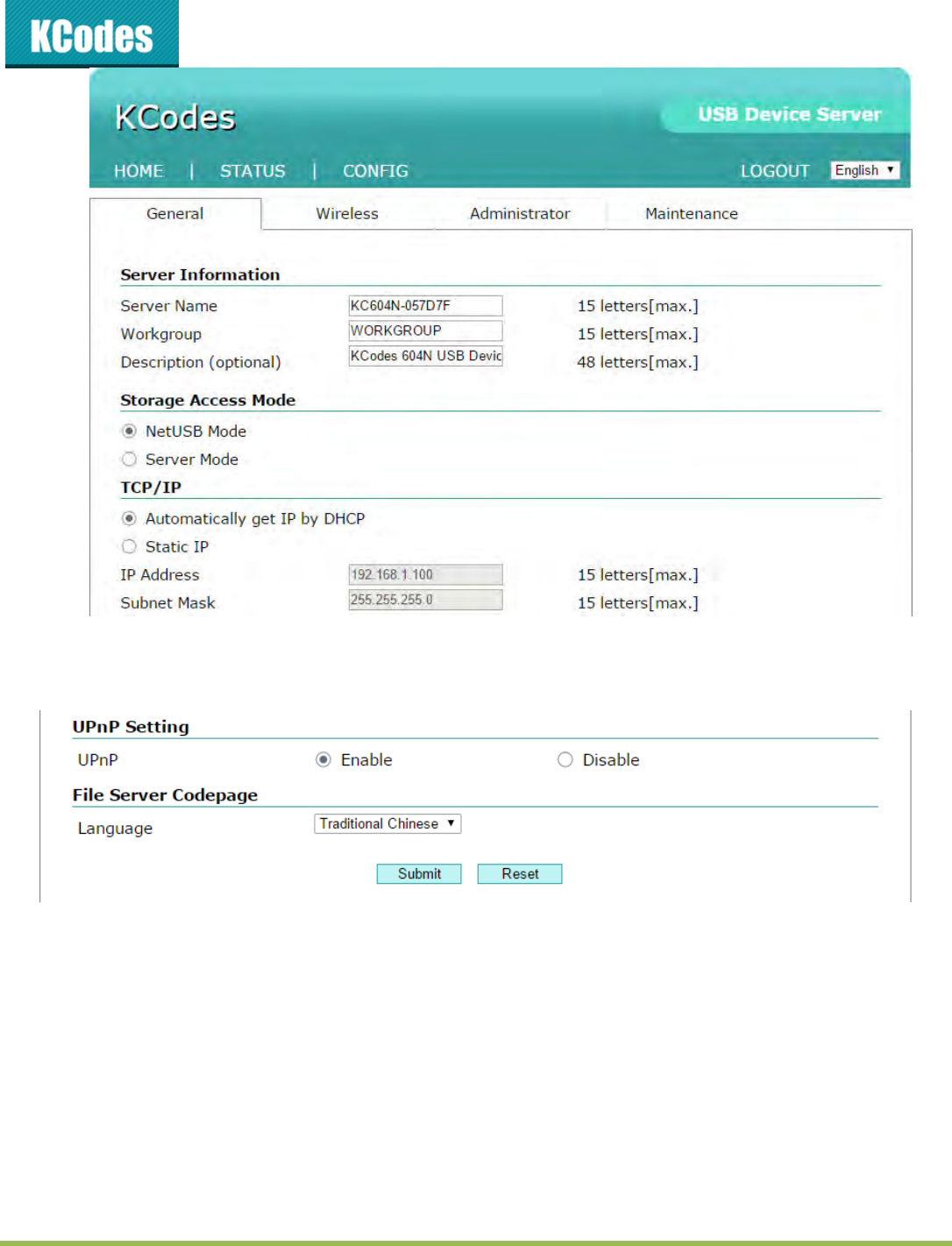This screenshot has width=952, height=1246.
Task: Click the Server Name input field
Action: 425,305
